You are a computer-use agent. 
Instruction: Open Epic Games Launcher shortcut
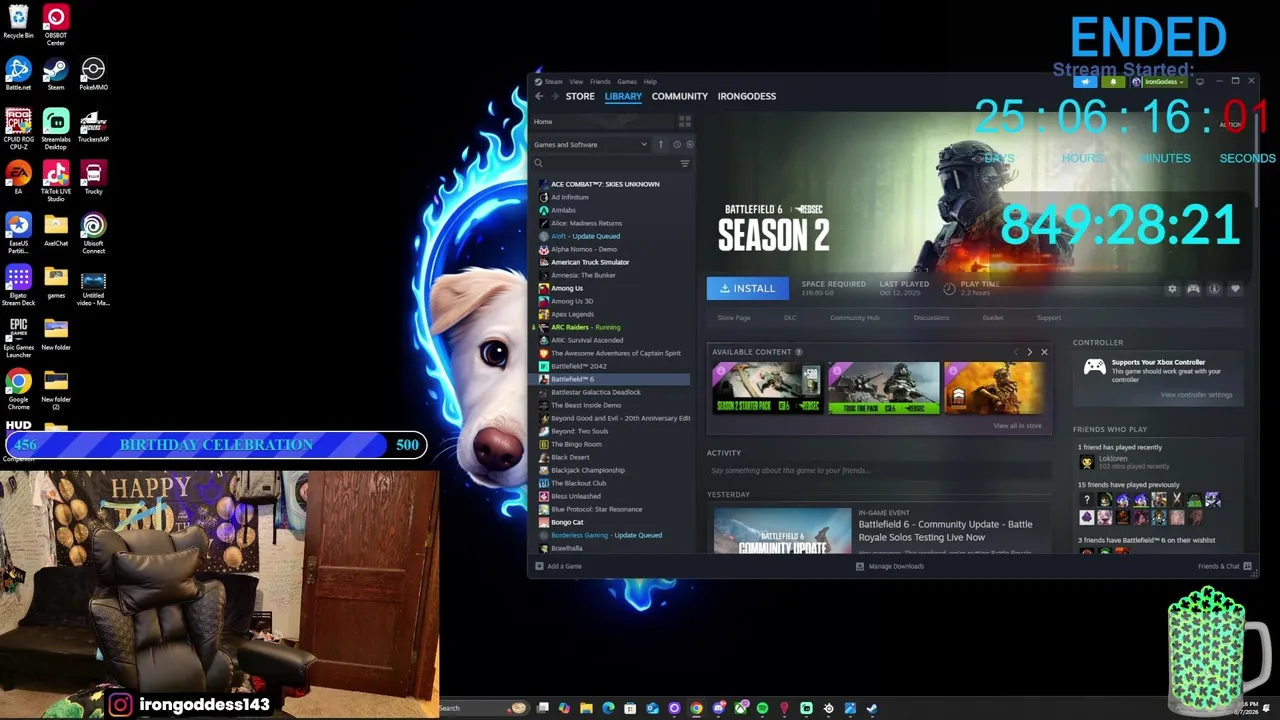pyautogui.click(x=18, y=337)
